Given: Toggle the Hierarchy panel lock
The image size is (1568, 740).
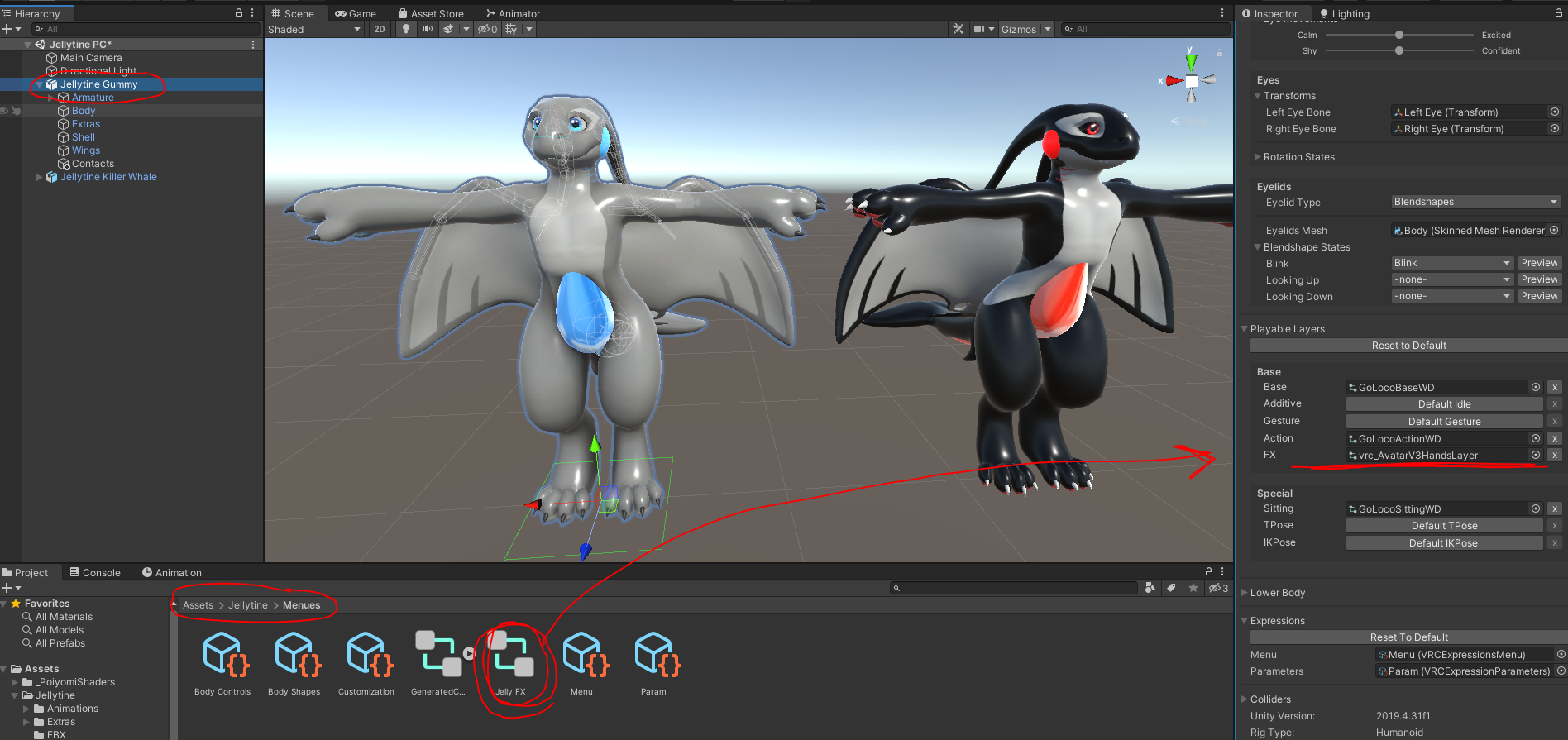Looking at the screenshot, I should coord(239,13).
